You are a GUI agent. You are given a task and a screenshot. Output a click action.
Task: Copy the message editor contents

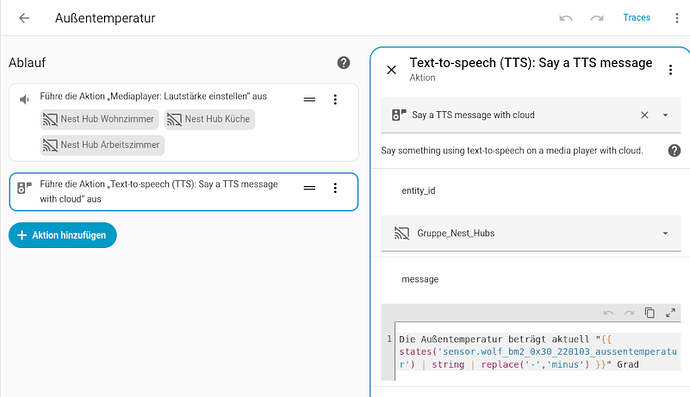650,312
